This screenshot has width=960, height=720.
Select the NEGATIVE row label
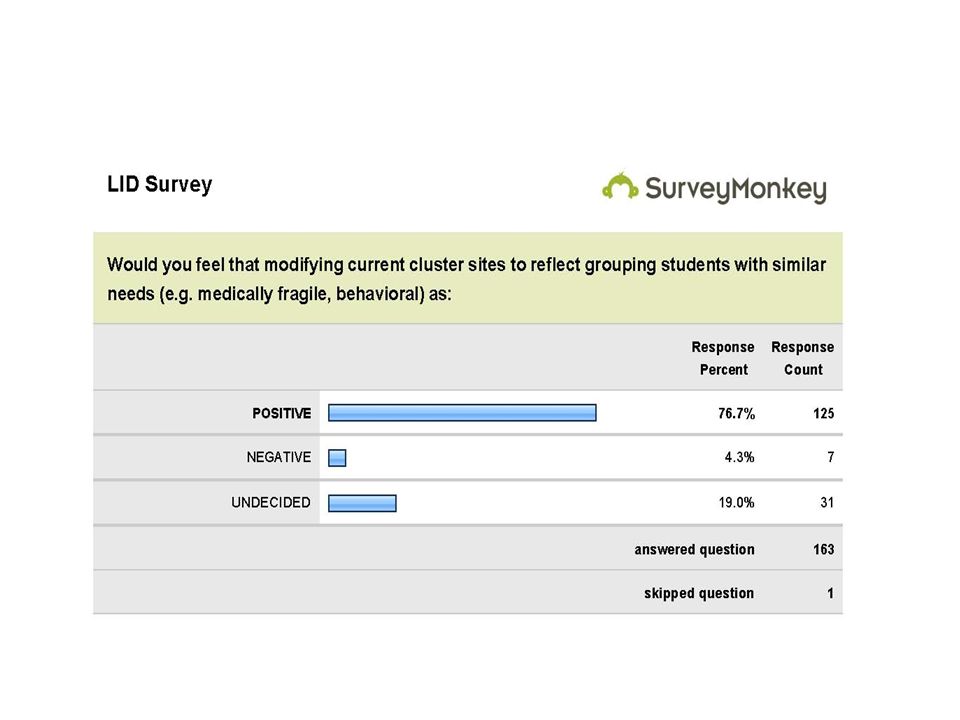coord(279,457)
